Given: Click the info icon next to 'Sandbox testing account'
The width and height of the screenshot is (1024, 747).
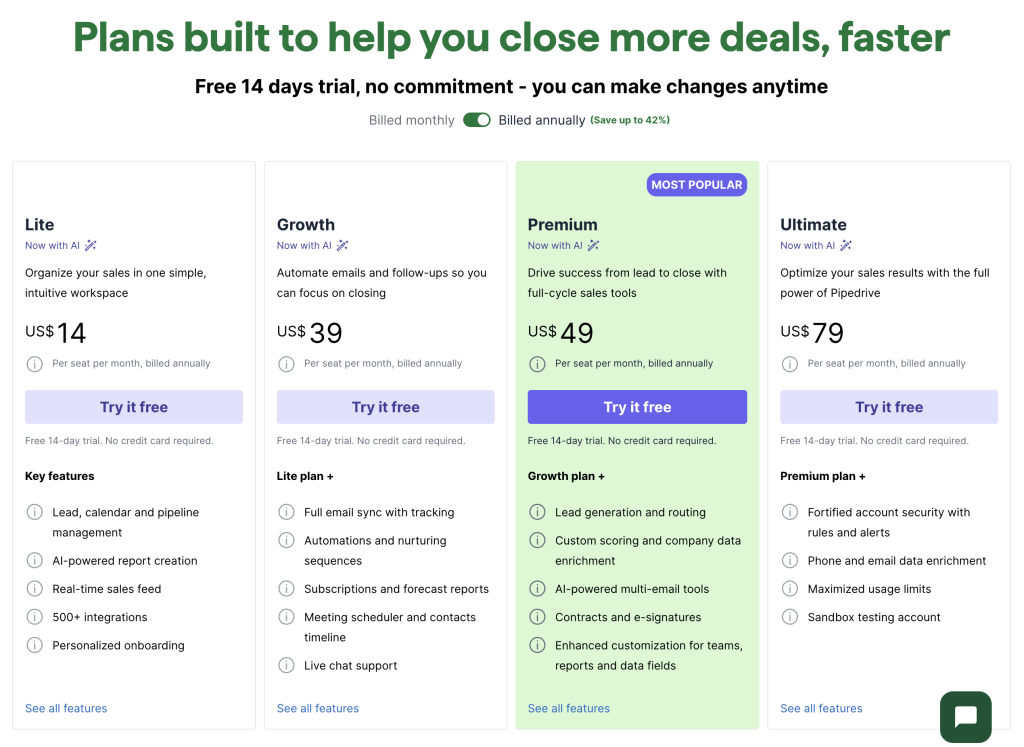Looking at the screenshot, I should pyautogui.click(x=789, y=617).
